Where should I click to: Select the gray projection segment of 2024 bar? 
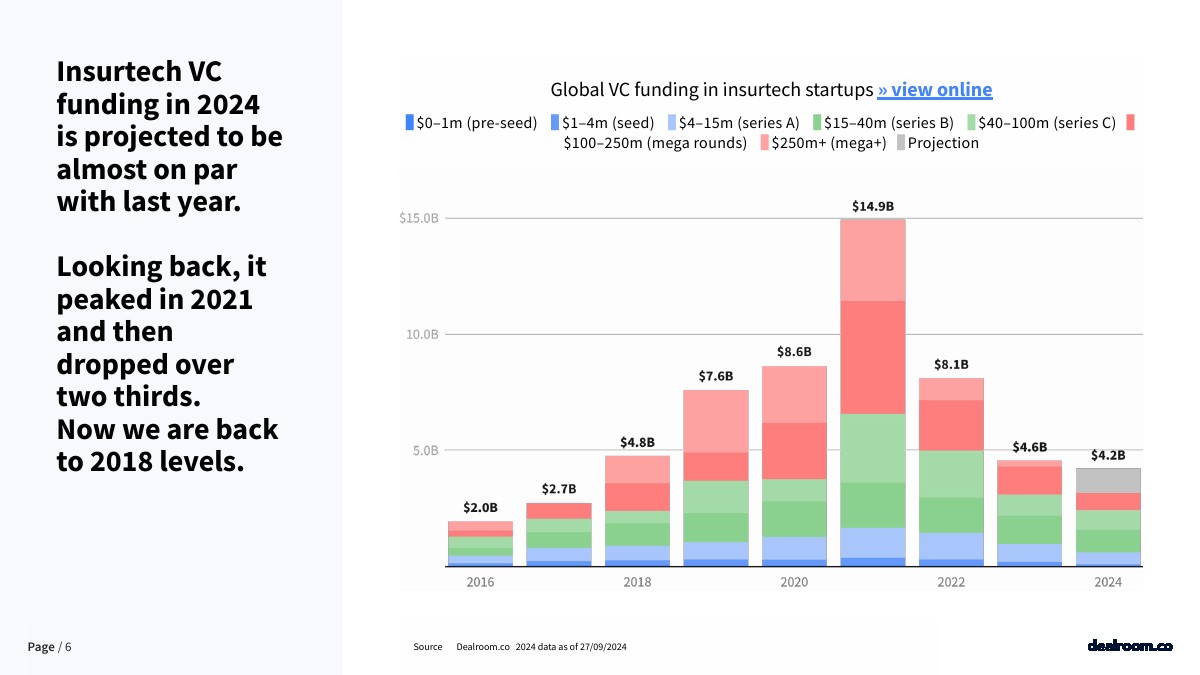pos(1108,480)
